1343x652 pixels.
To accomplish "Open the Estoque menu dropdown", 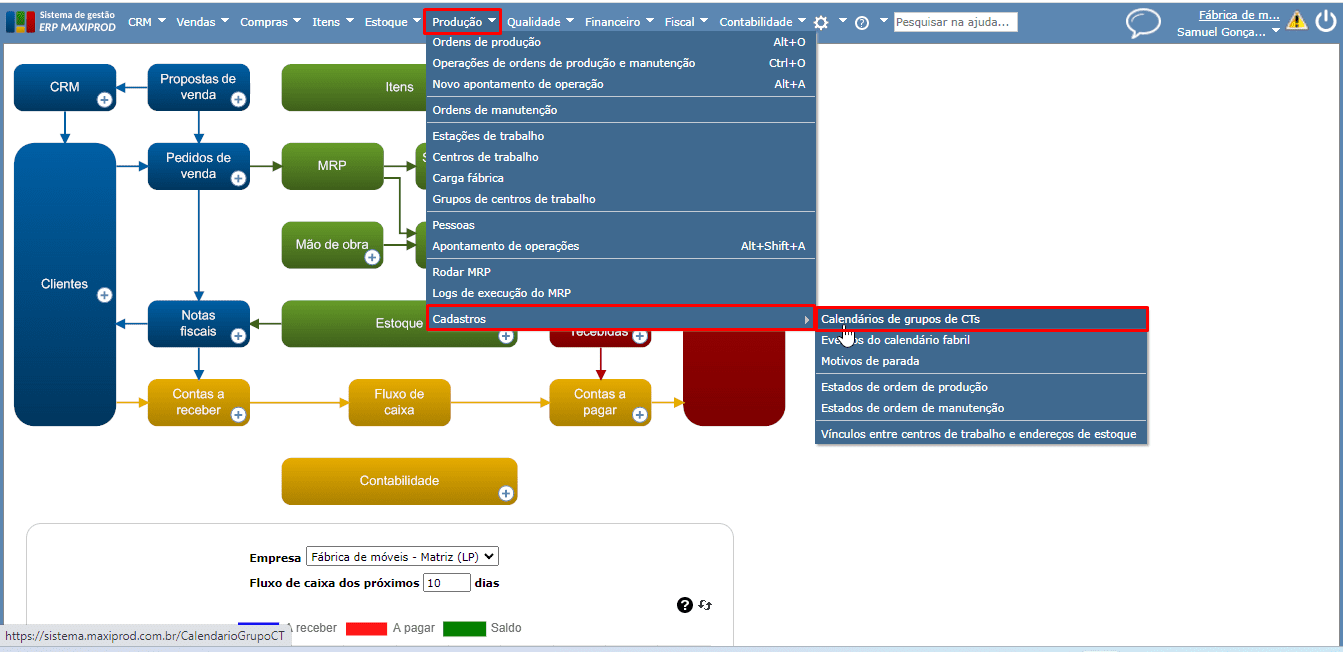I will pyautogui.click(x=393, y=22).
